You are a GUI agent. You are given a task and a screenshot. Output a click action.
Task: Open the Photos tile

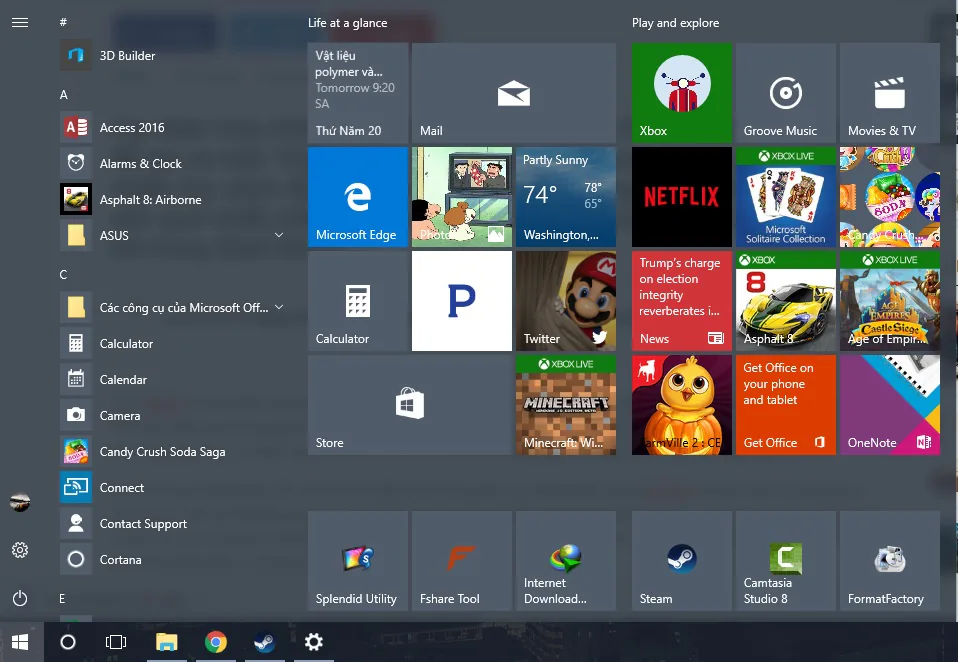click(x=462, y=197)
